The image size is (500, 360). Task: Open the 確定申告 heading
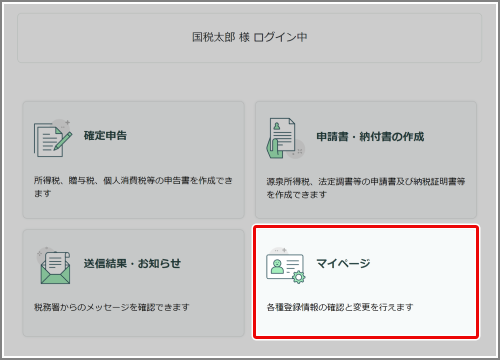click(x=105, y=136)
